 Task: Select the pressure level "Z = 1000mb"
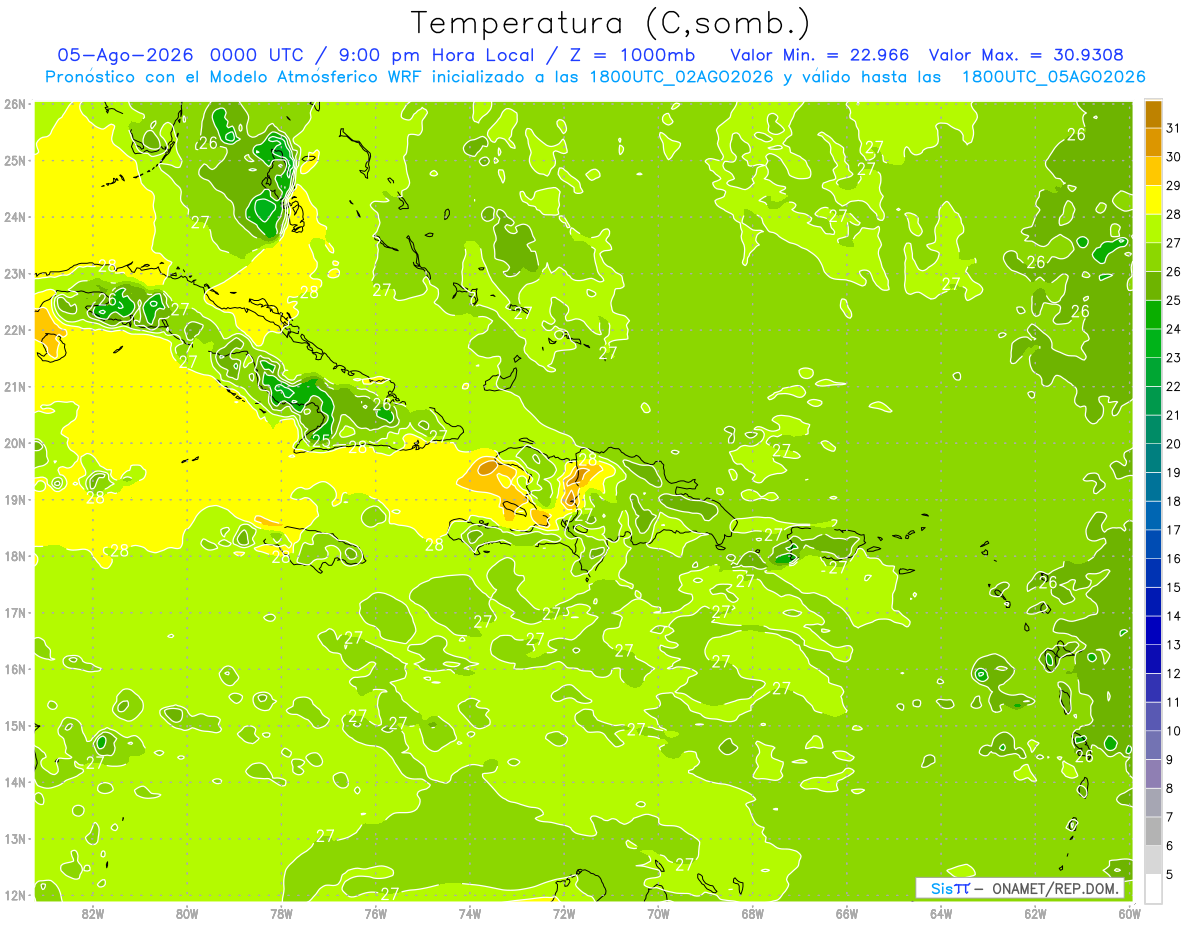(631, 55)
